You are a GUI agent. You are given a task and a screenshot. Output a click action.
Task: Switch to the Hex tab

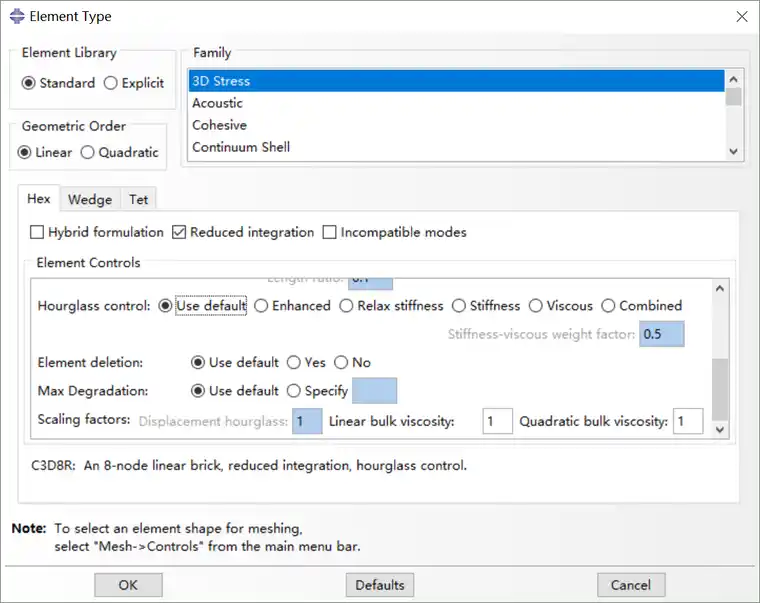[x=39, y=199]
